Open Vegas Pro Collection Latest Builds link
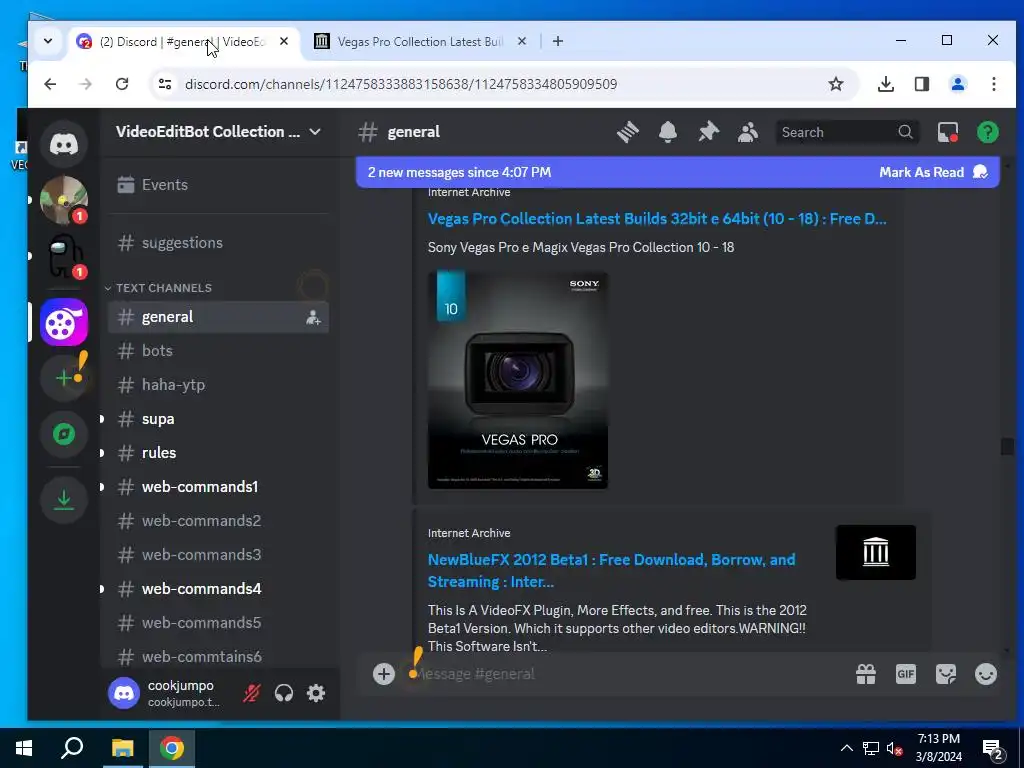This screenshot has width=1024, height=768. pyautogui.click(x=657, y=219)
